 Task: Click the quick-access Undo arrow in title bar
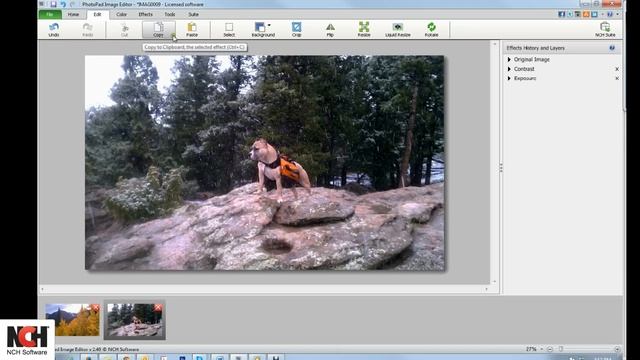[63, 4]
